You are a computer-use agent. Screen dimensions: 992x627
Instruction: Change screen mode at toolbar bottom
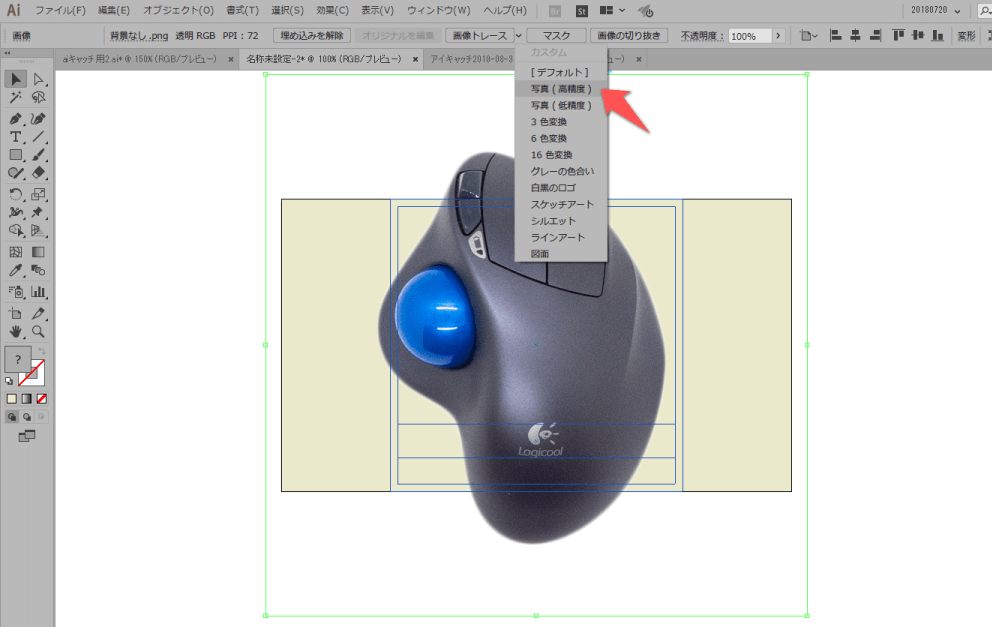tap(27, 436)
